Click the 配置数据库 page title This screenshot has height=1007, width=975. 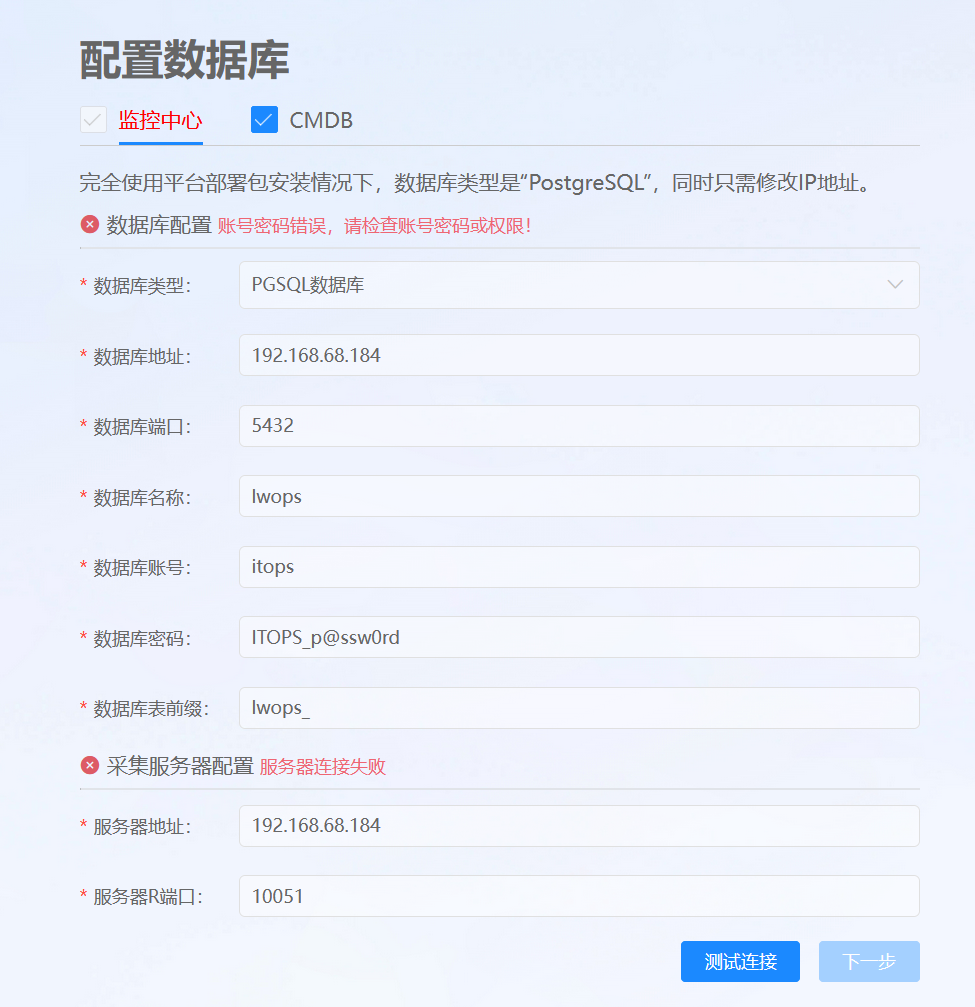click(184, 60)
